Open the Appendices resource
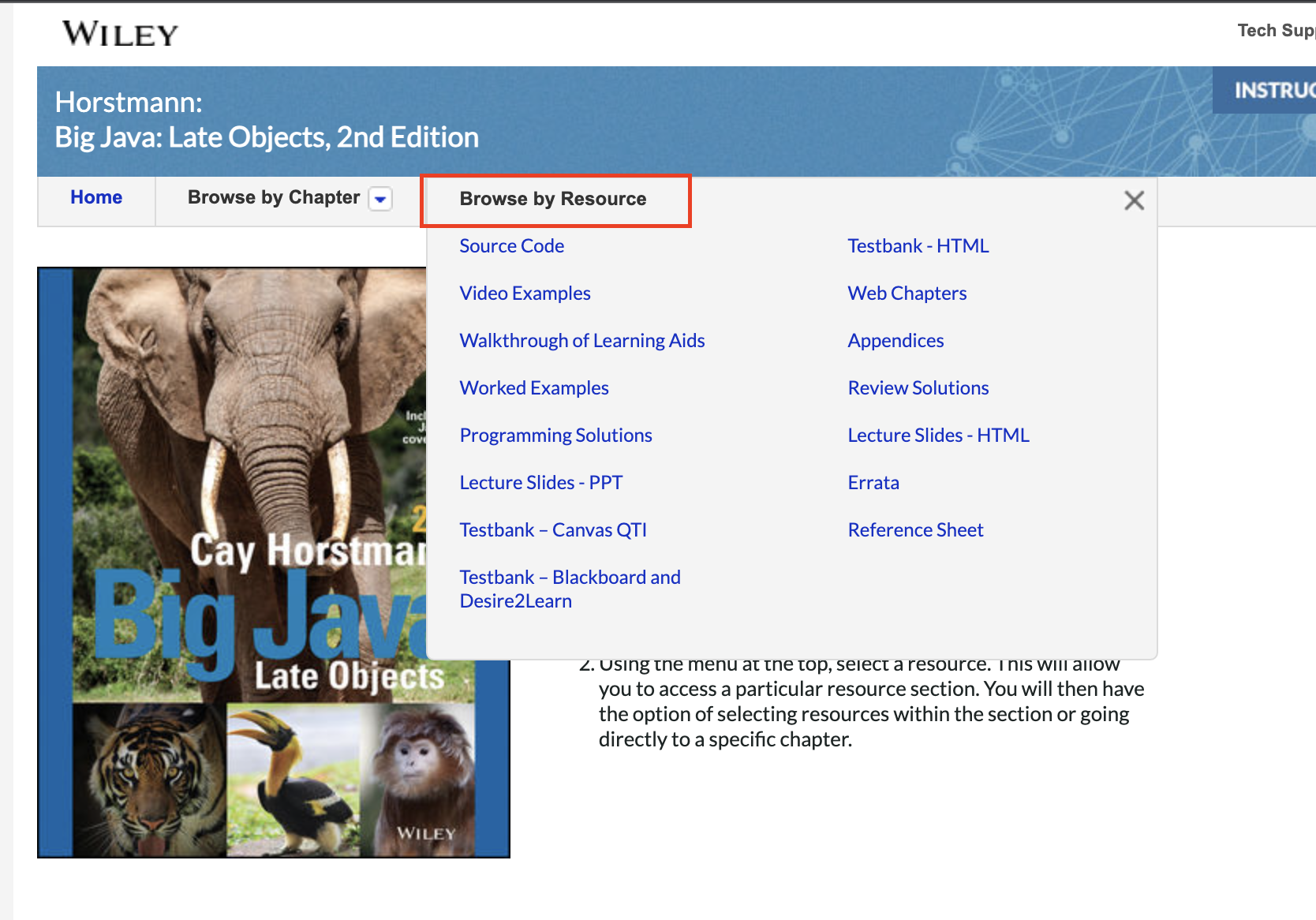 (x=896, y=341)
